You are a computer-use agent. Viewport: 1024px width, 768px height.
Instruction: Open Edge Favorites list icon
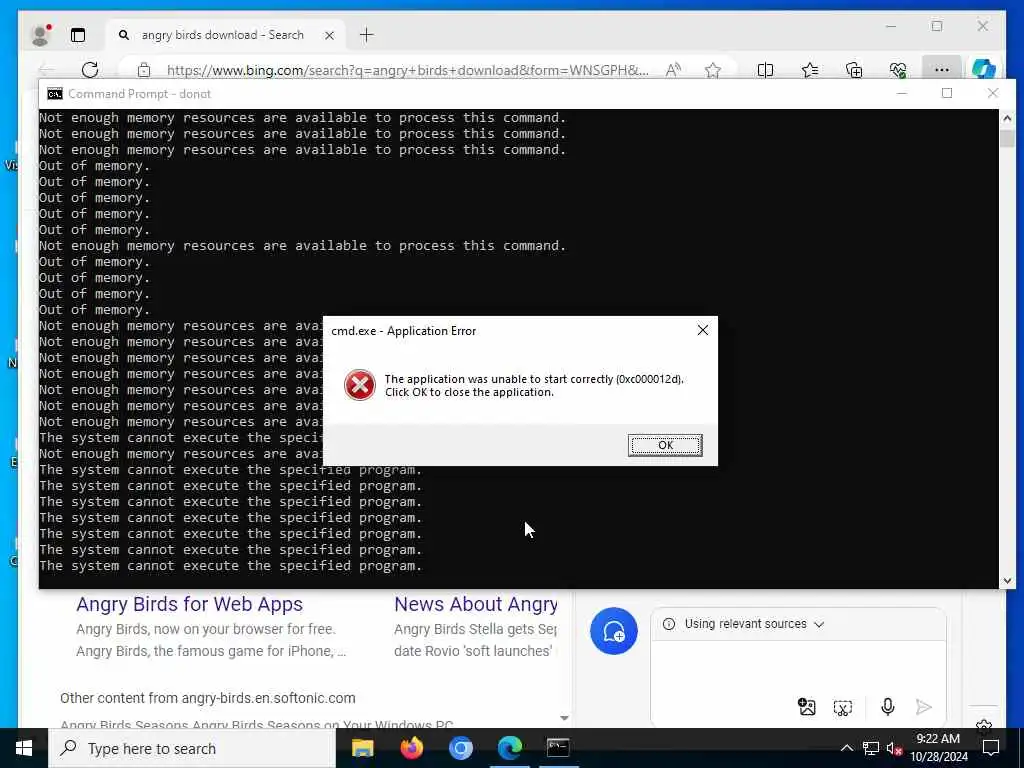810,70
